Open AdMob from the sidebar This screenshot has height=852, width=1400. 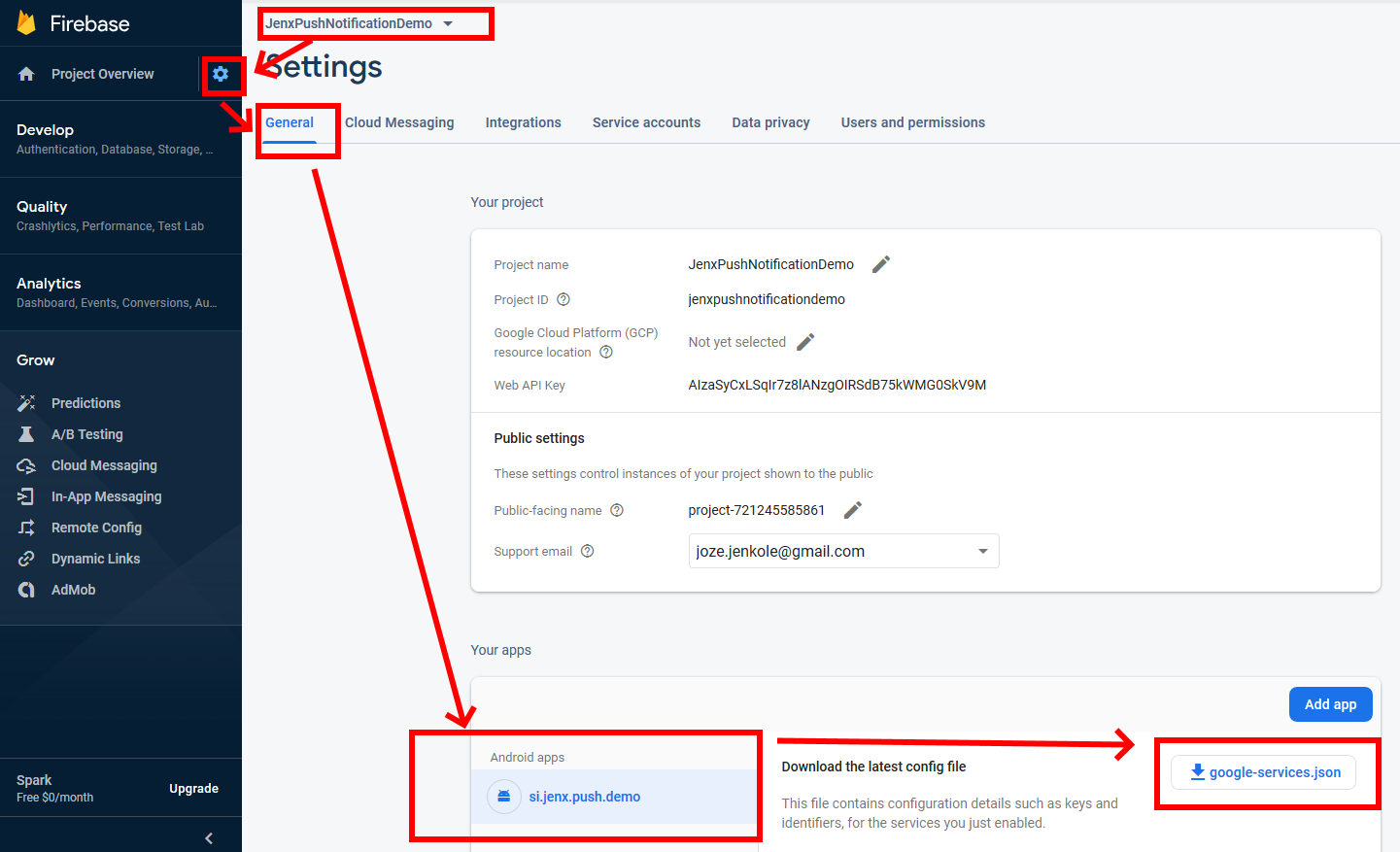pos(73,590)
